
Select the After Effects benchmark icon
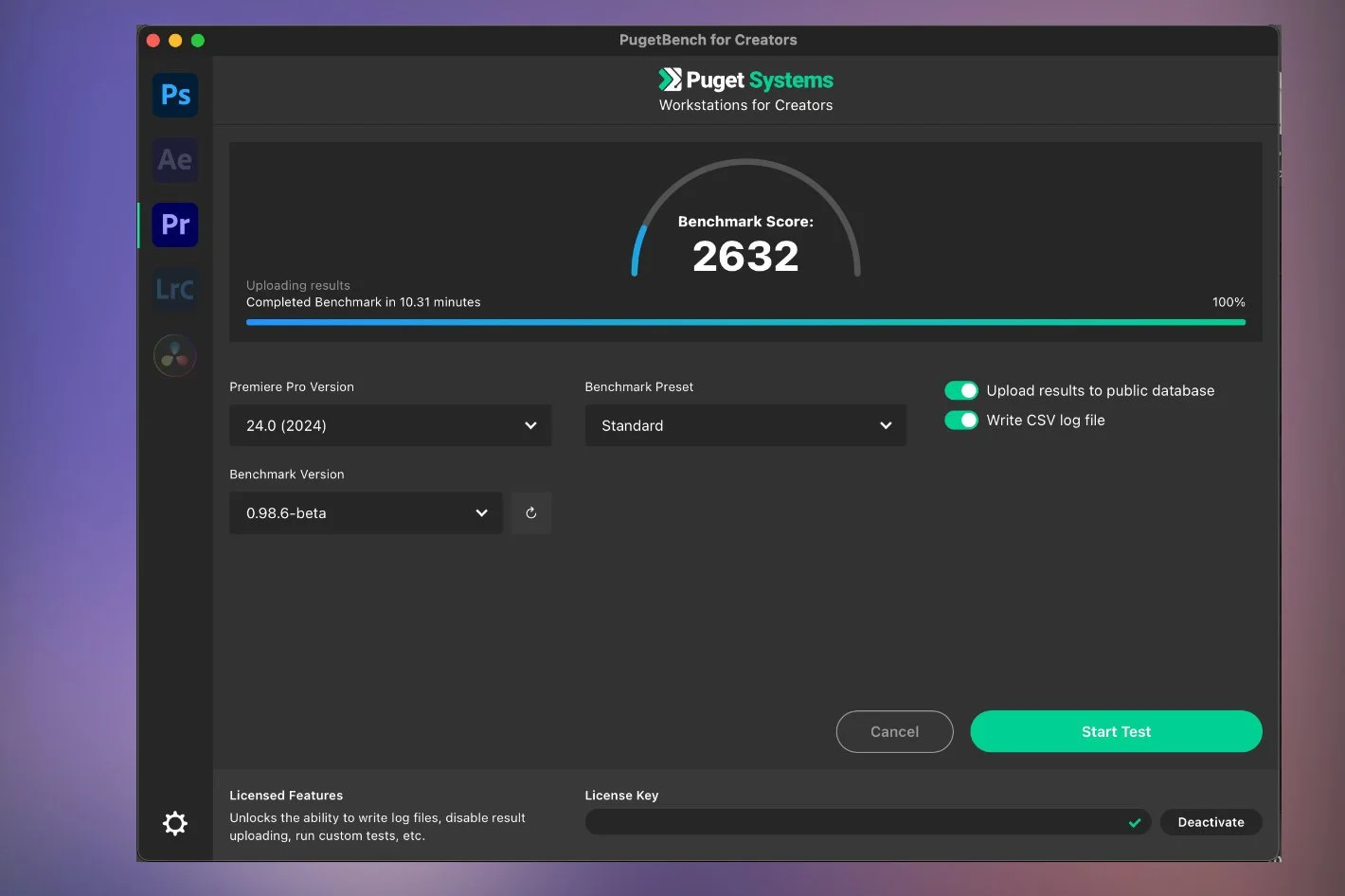175,160
